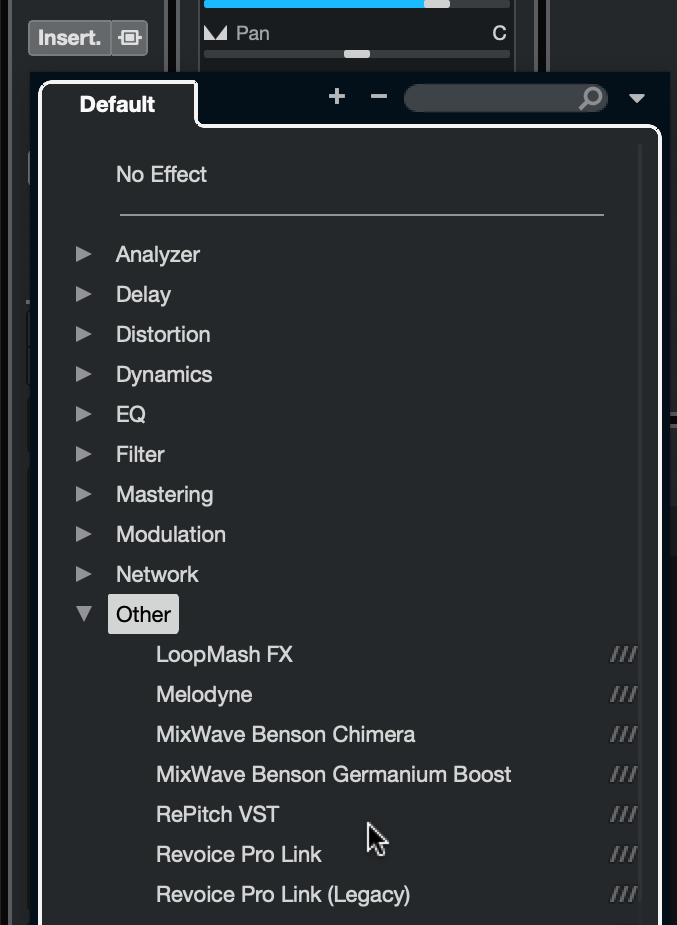The height and width of the screenshot is (925, 677).
Task: Click the VST3 stripes icon beside Melodyne
Action: pos(623,695)
